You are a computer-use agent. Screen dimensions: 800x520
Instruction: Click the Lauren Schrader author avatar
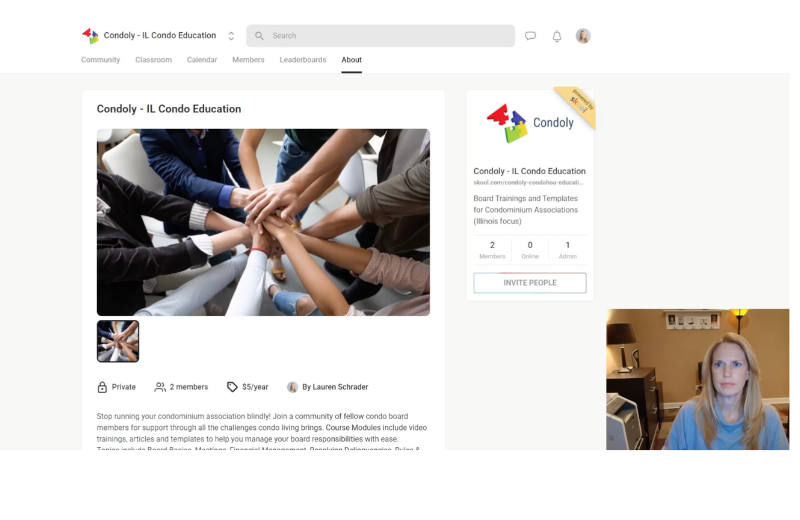click(x=292, y=387)
